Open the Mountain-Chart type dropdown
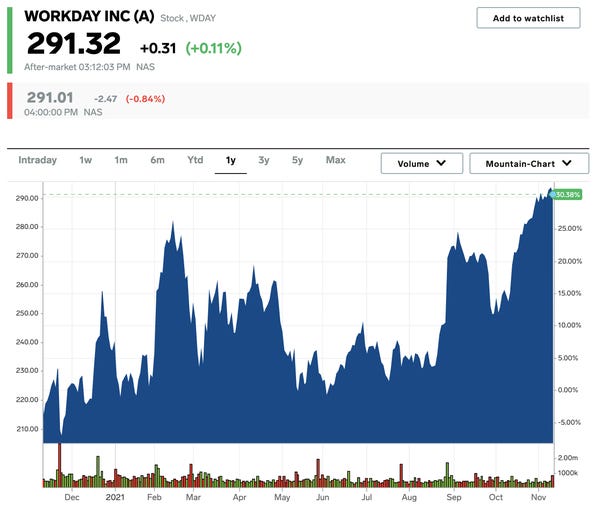The height and width of the screenshot is (513, 600). [529, 163]
